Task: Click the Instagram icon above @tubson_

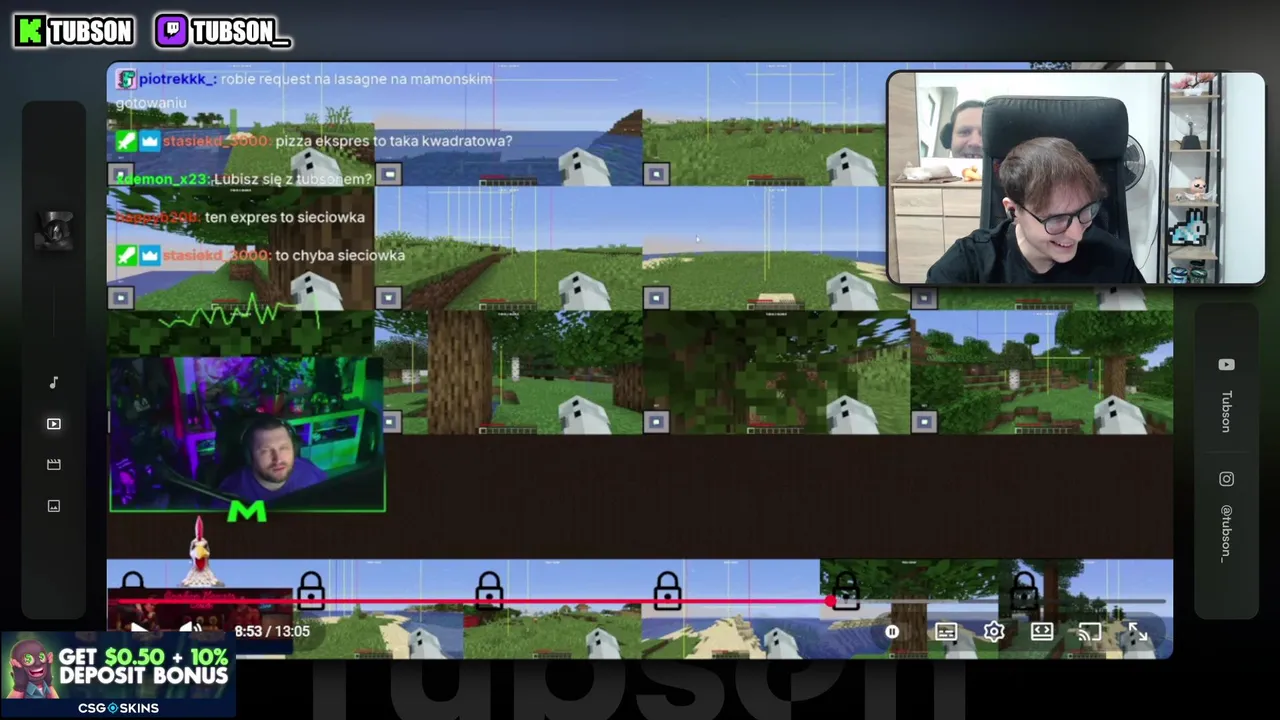Action: point(1226,479)
